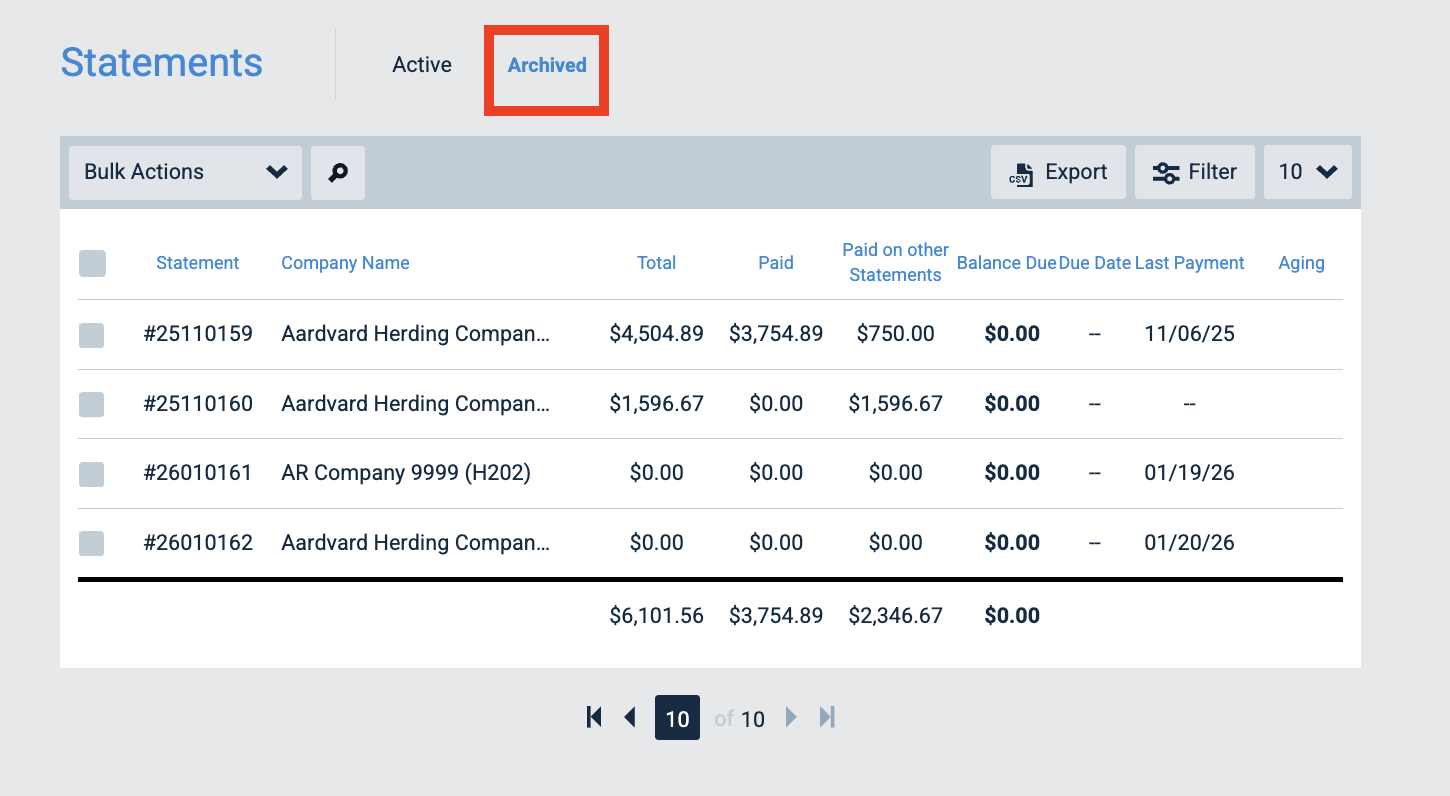Click last payment date 01/19/26
The image size is (1450, 796).
pos(1189,473)
